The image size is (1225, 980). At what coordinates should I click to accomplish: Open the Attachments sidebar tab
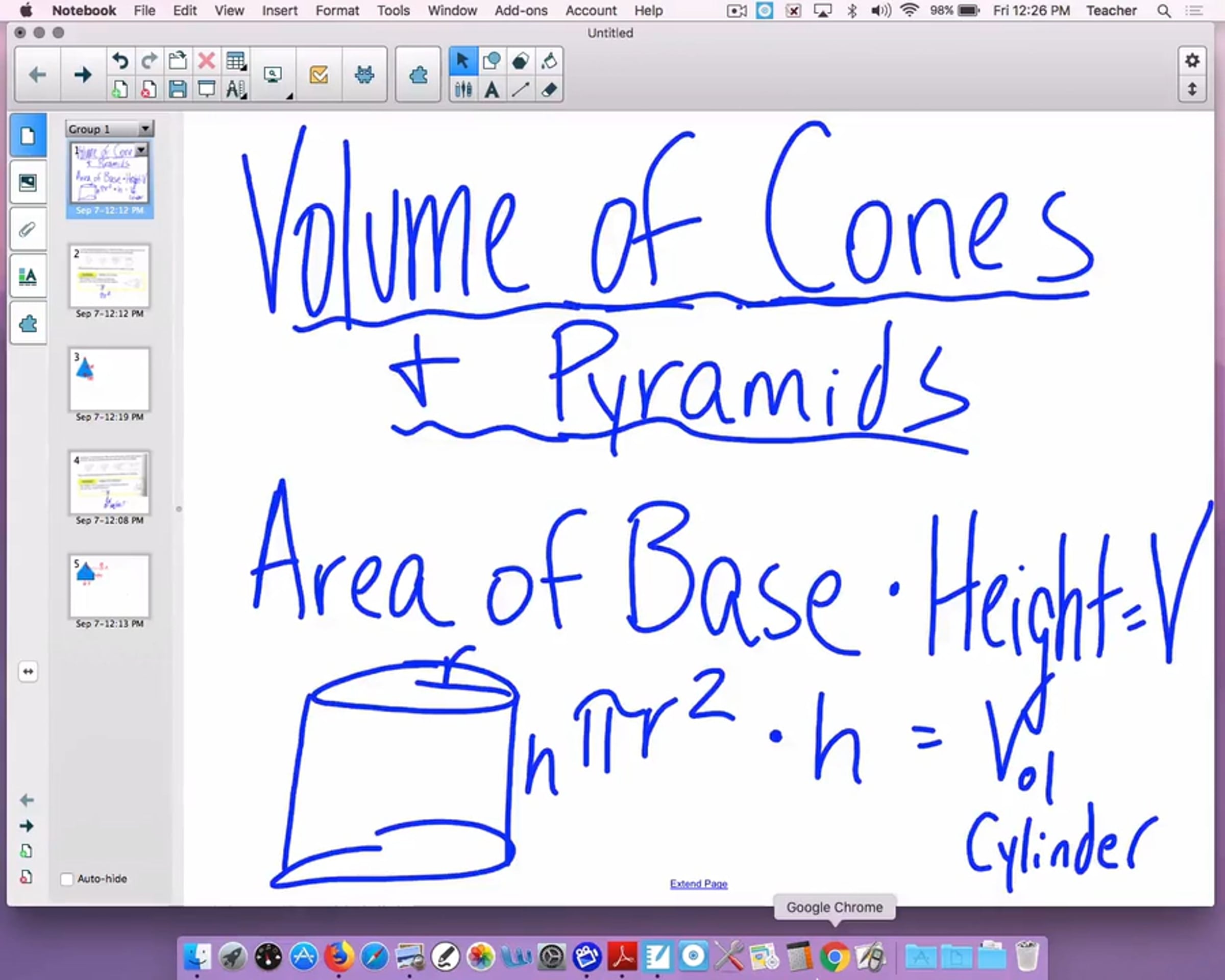28,230
